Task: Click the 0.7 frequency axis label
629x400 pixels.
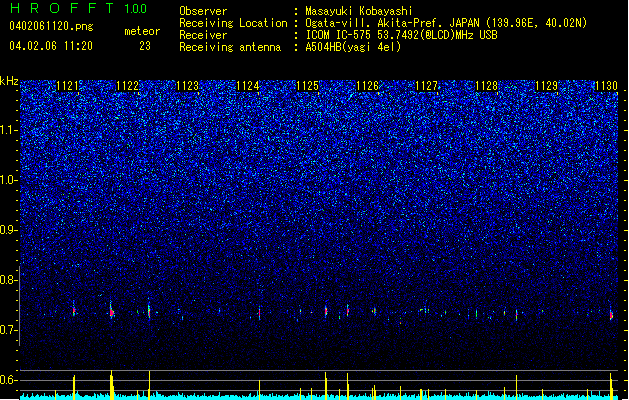Action: pyautogui.click(x=9, y=330)
